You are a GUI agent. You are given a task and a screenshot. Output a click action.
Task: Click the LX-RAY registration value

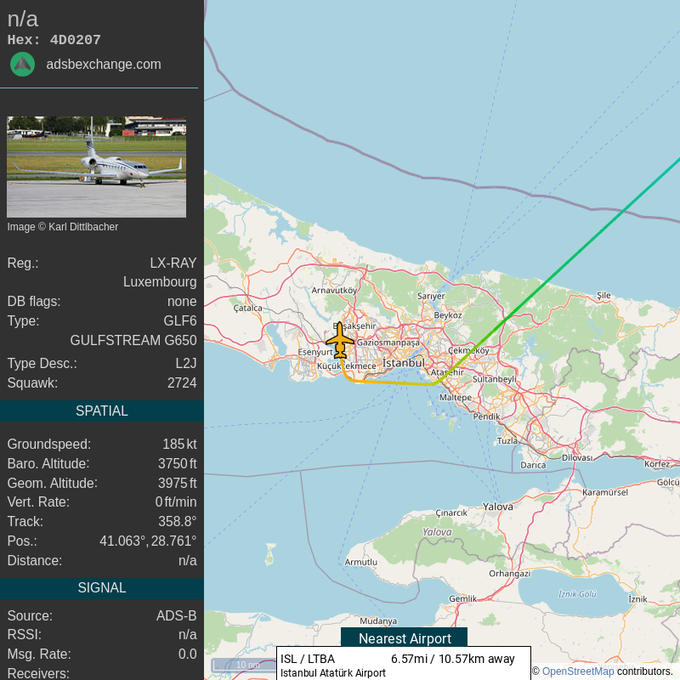point(173,263)
